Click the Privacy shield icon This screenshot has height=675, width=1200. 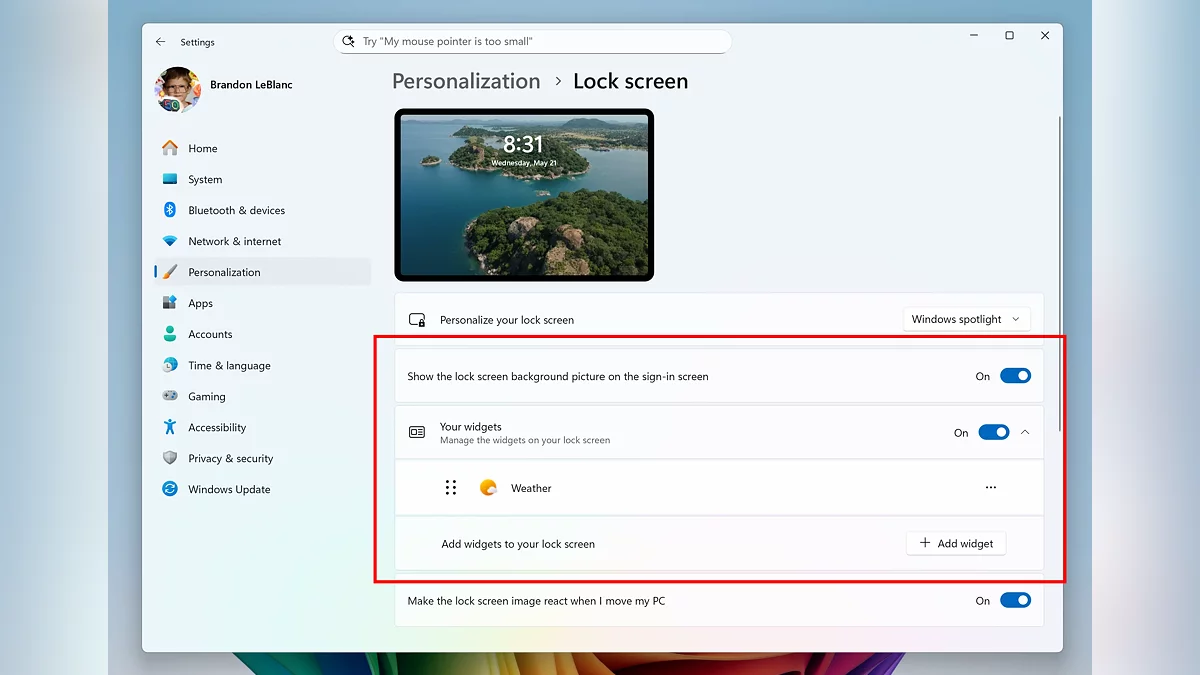pos(170,458)
